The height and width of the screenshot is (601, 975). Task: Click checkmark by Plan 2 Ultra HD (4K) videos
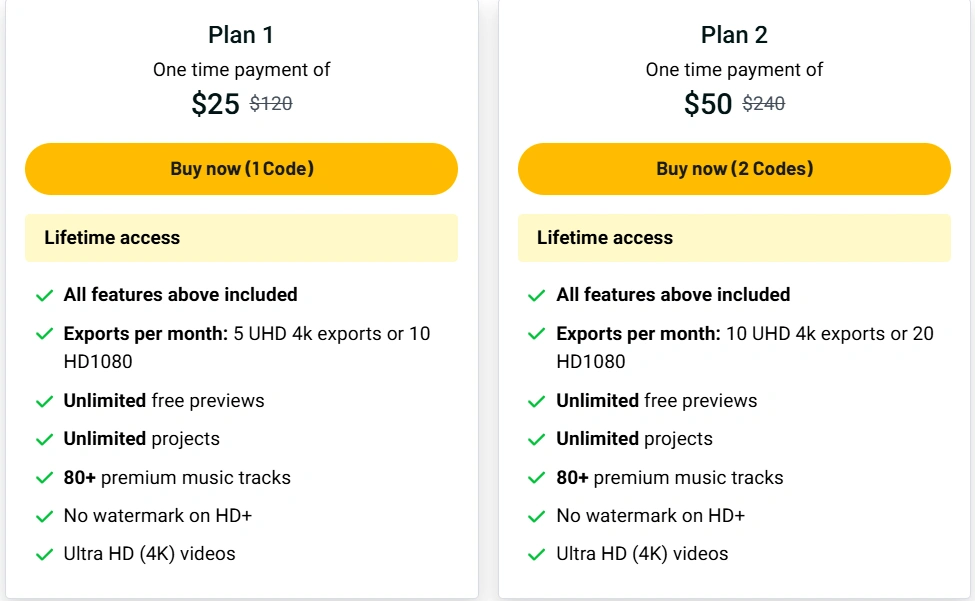point(537,554)
